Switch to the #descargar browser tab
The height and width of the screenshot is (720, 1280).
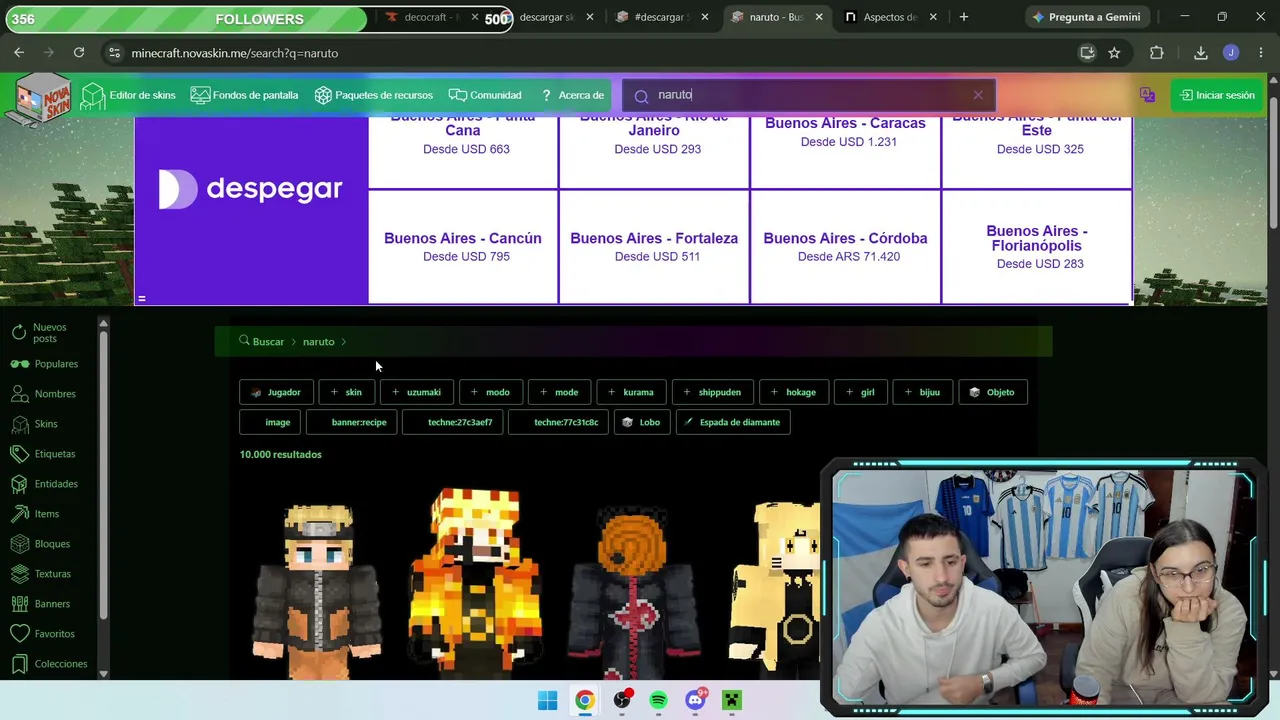[x=661, y=17]
